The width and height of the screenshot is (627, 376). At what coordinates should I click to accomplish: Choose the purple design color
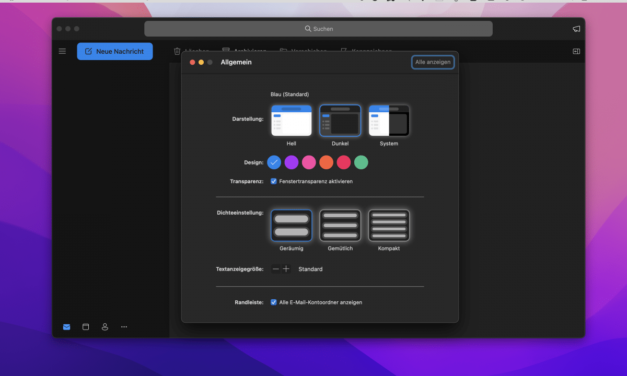click(x=292, y=162)
